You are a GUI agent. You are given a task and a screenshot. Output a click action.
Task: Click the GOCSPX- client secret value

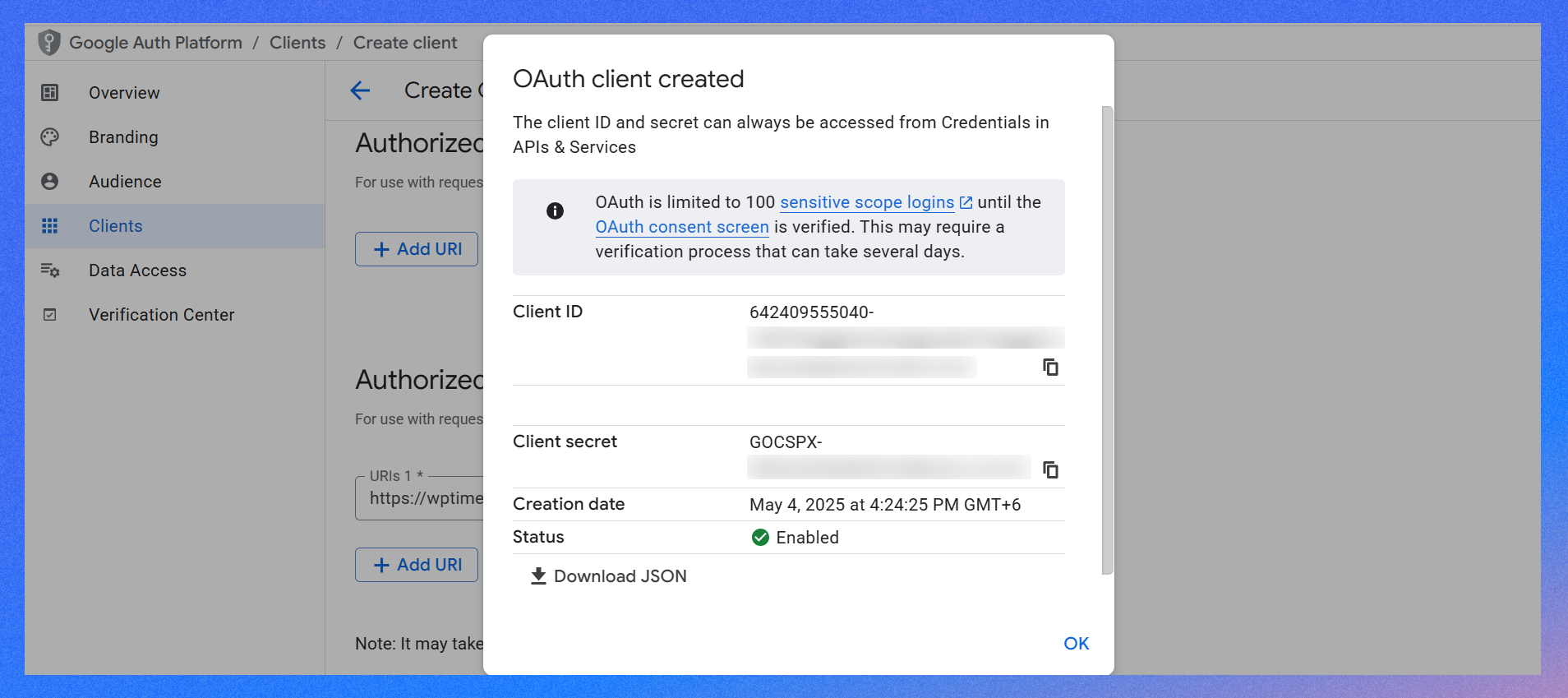pos(786,442)
